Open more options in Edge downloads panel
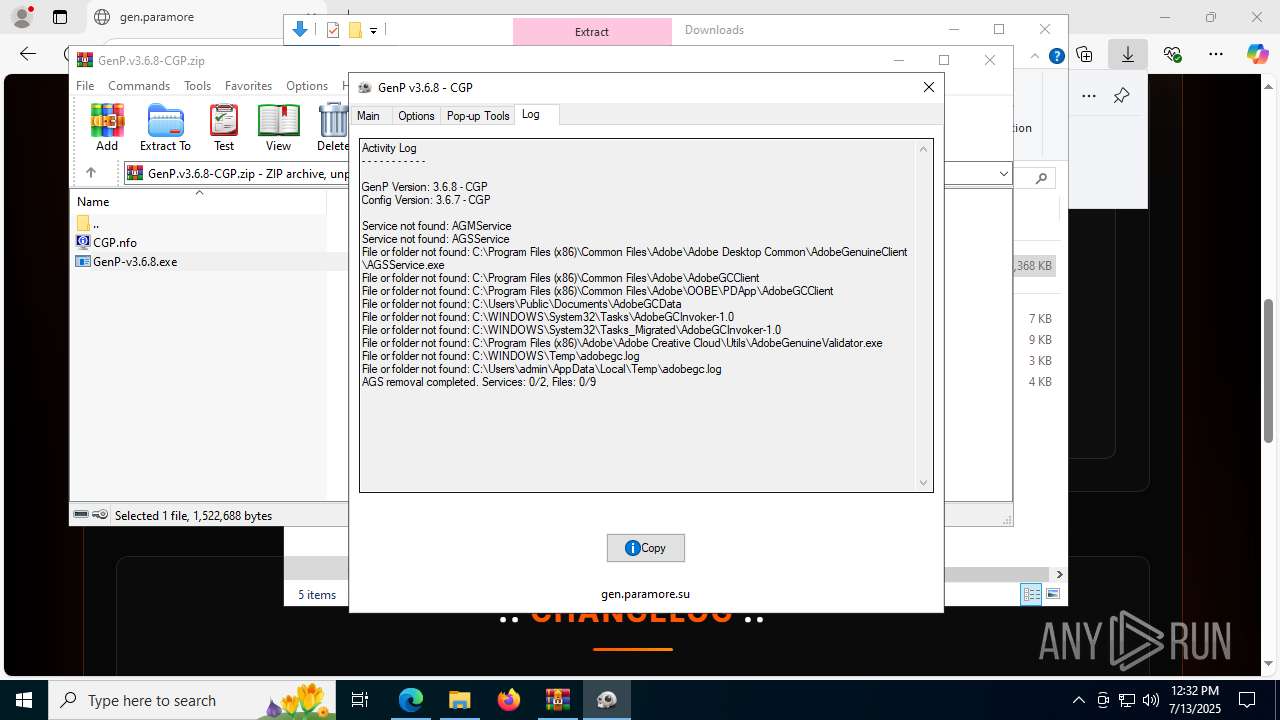 [1089, 96]
